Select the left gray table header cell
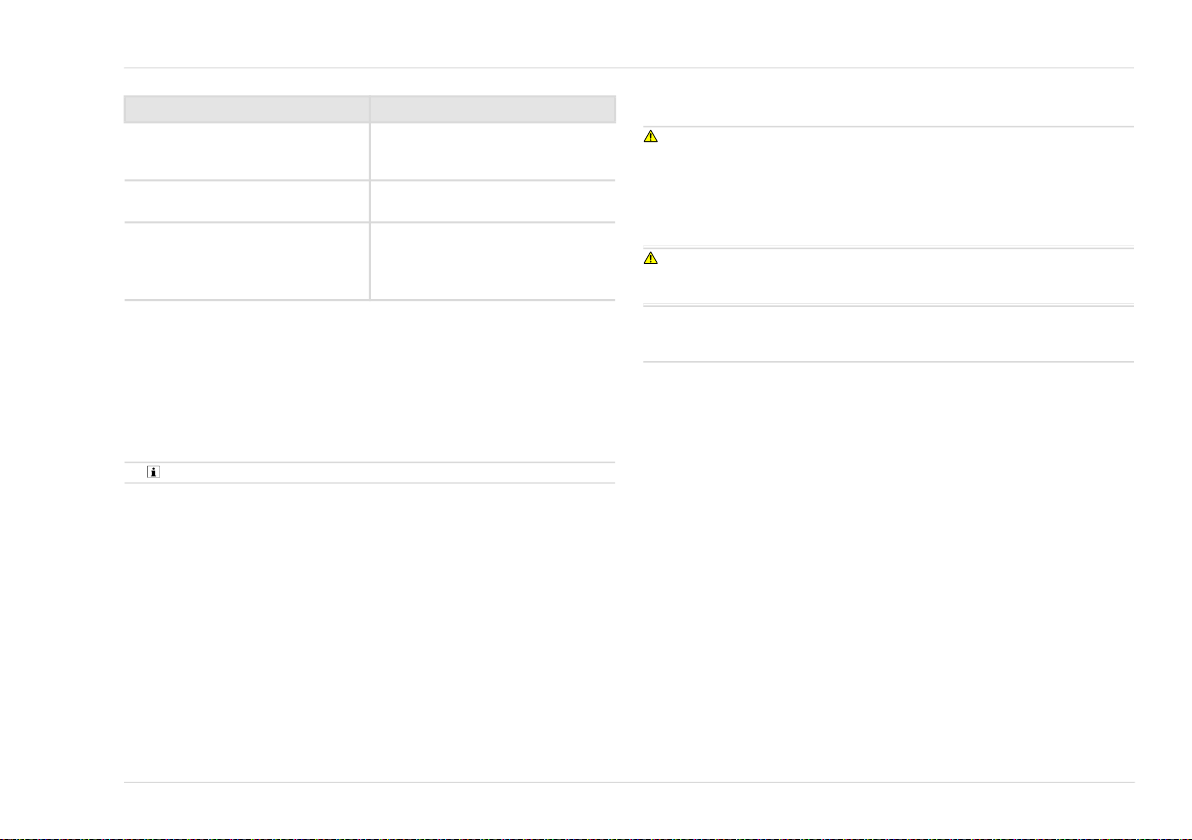Viewport: 1192px width, 840px height. [247, 109]
